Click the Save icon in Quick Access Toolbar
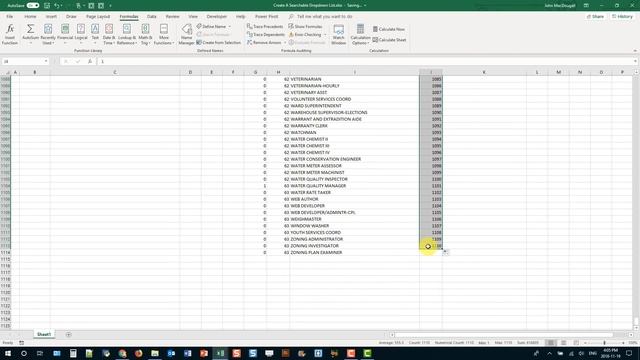The height and width of the screenshot is (360, 640). [47, 5]
